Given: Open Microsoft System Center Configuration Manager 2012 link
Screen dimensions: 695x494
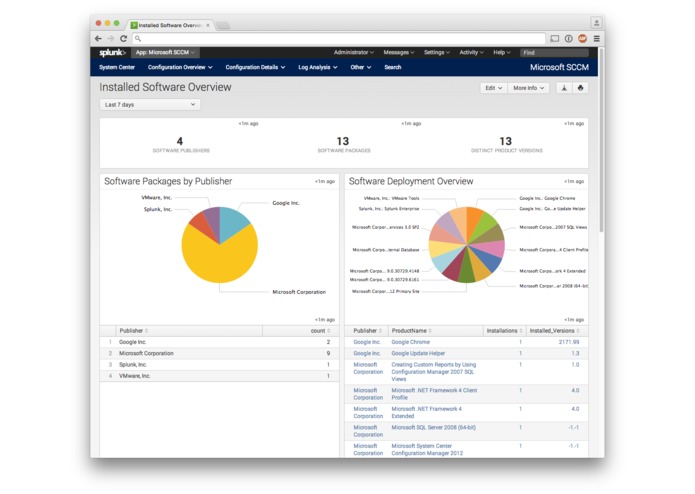Looking at the screenshot, I should pyautogui.click(x=427, y=450).
